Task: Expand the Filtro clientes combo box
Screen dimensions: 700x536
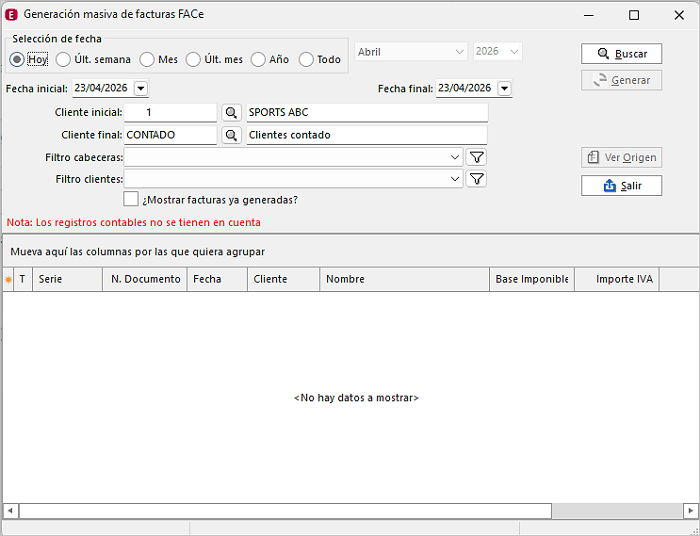Action: point(455,179)
